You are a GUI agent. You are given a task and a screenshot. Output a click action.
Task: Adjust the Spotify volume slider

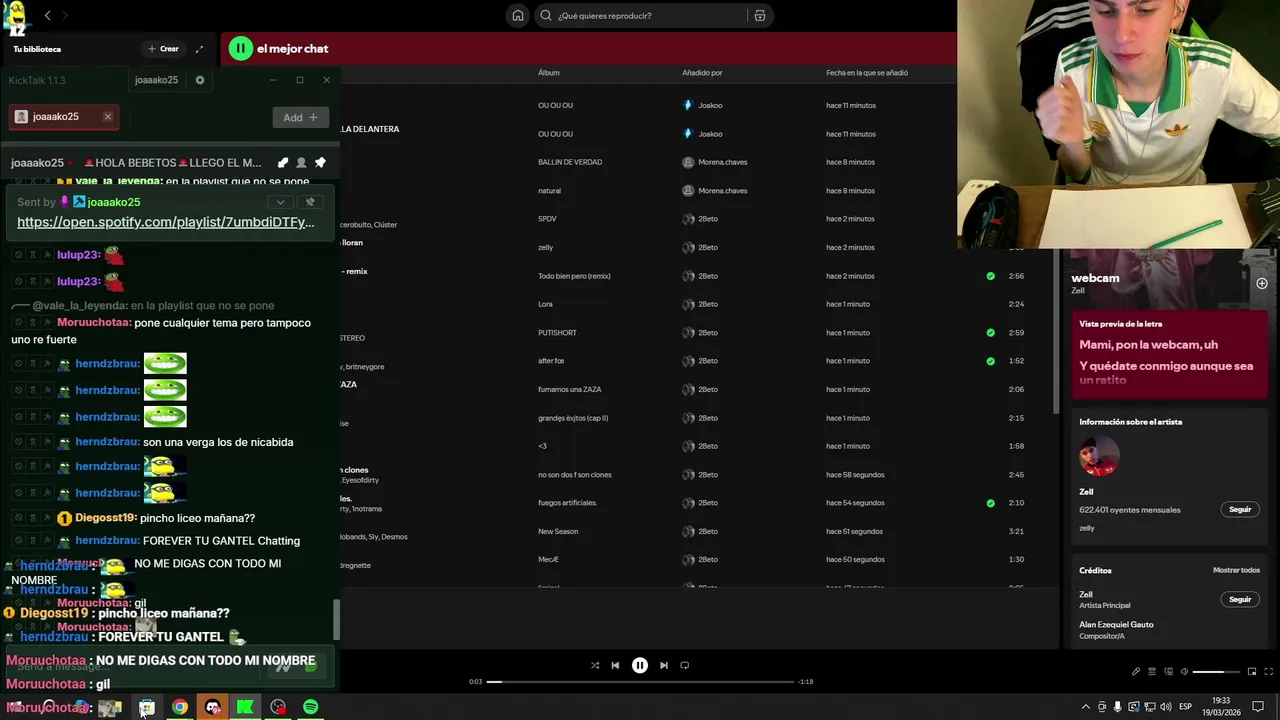click(1215, 672)
